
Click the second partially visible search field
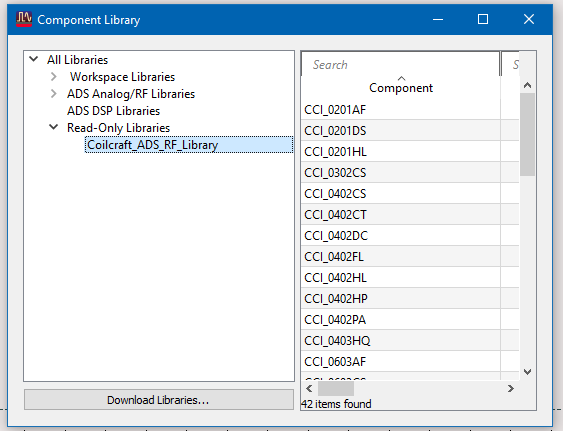pos(511,64)
